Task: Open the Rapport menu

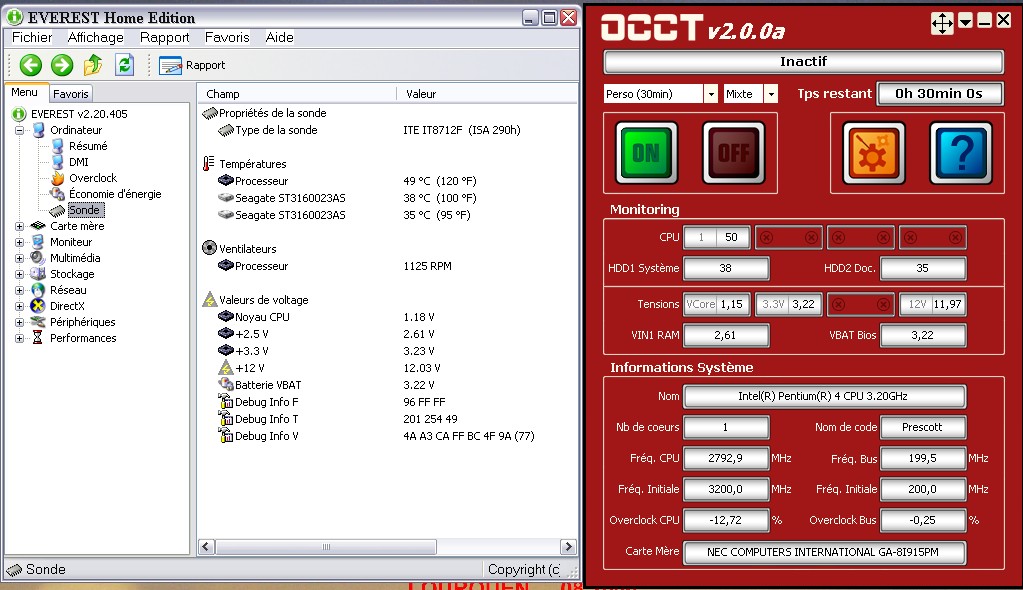Action: coord(164,37)
